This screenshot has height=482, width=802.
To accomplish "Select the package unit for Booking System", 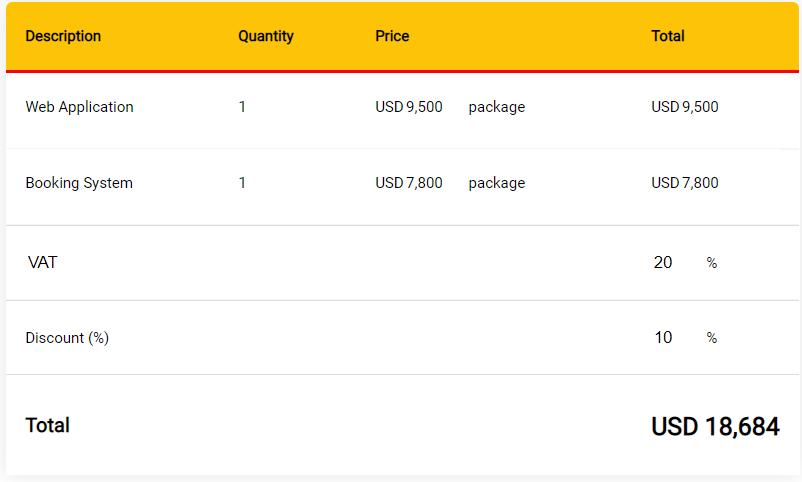I will click(497, 183).
